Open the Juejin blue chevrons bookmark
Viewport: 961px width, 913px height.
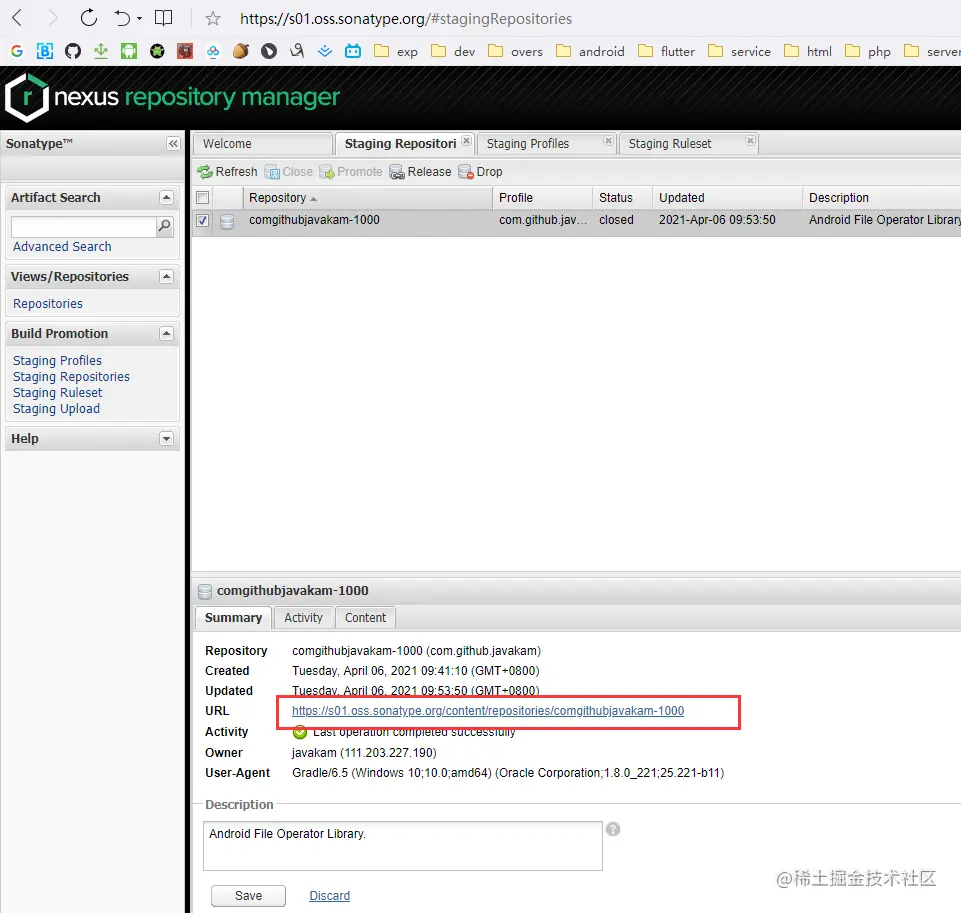click(325, 51)
